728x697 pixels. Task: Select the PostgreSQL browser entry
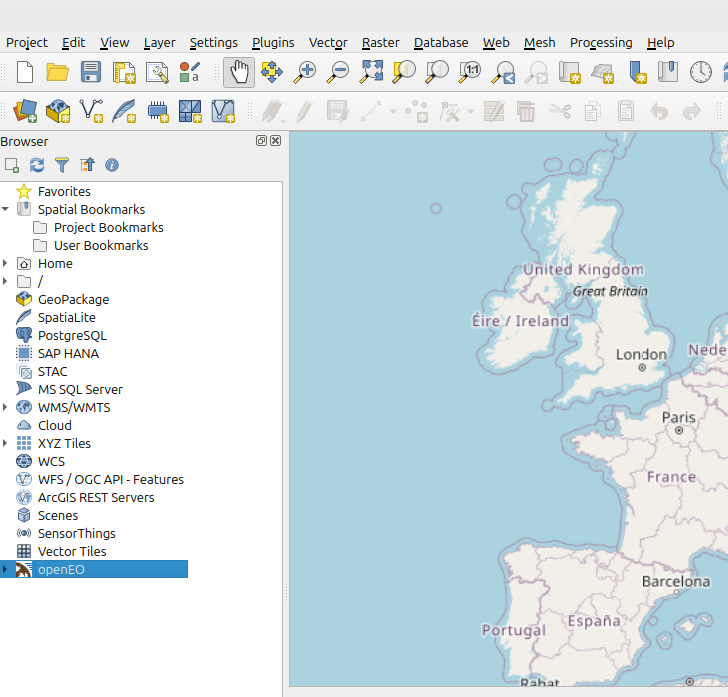(72, 335)
